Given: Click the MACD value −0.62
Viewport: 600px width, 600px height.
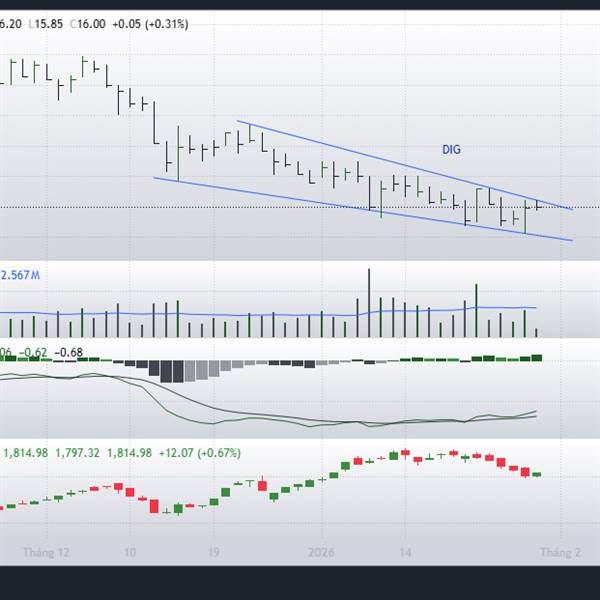Looking at the screenshot, I should pos(33,352).
